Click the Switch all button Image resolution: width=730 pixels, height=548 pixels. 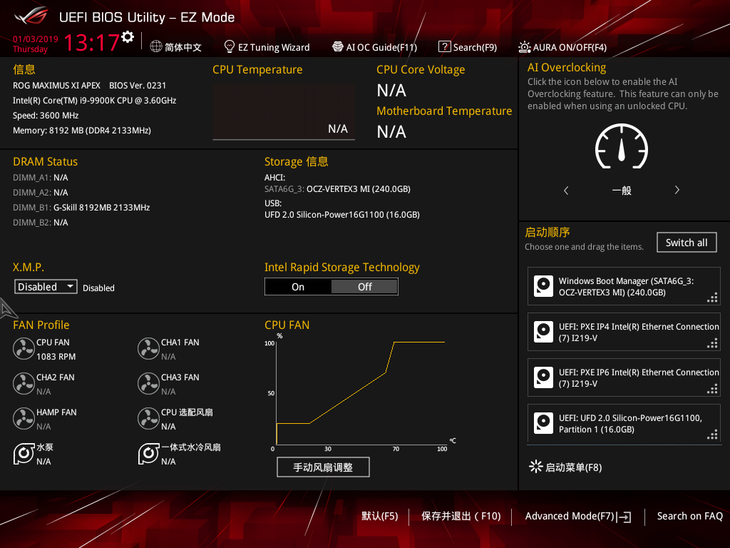[x=686, y=243]
